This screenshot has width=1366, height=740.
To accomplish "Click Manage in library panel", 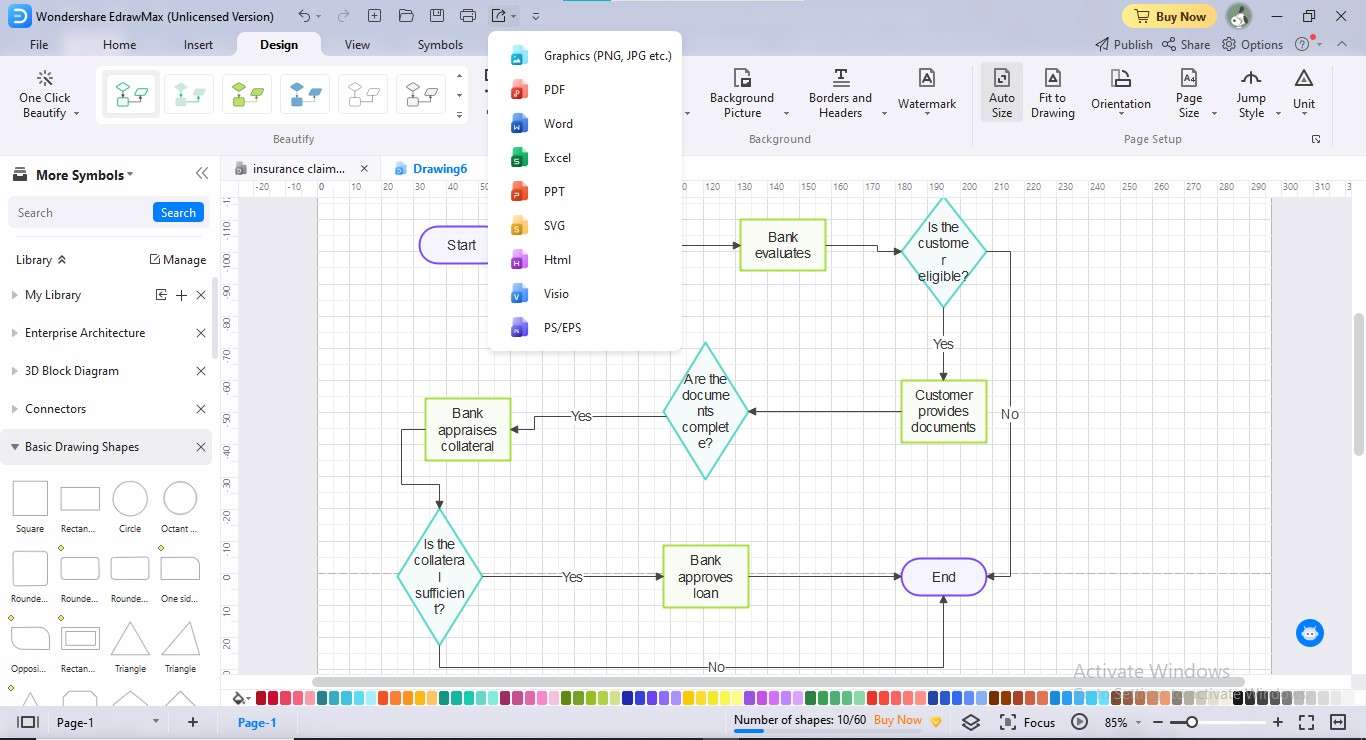I will [x=178, y=260].
